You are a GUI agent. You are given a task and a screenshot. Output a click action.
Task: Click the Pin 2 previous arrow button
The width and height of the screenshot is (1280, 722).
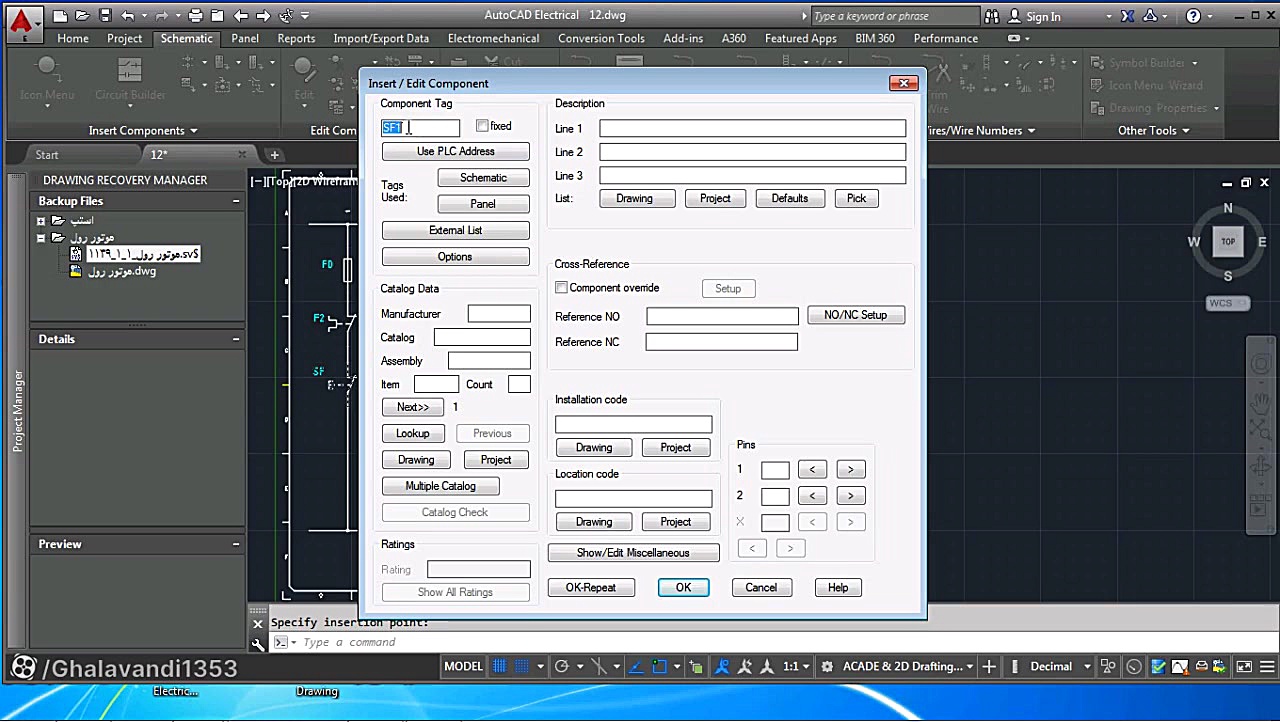pos(813,496)
